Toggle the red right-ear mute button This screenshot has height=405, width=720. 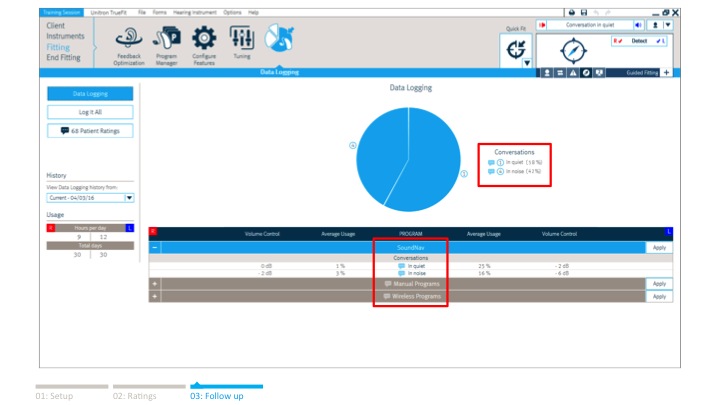point(543,24)
